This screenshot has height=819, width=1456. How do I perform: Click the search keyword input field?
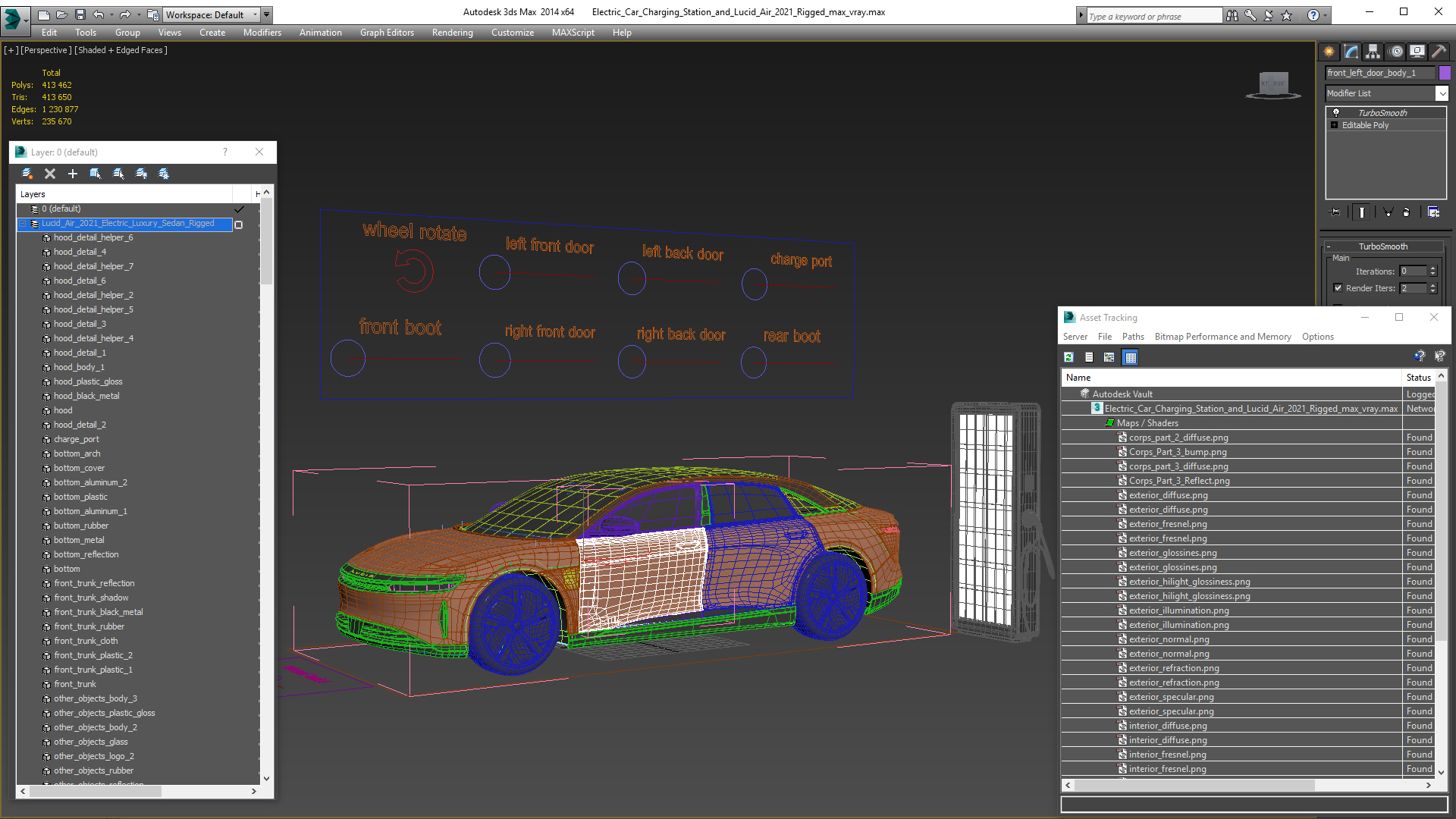(1153, 16)
